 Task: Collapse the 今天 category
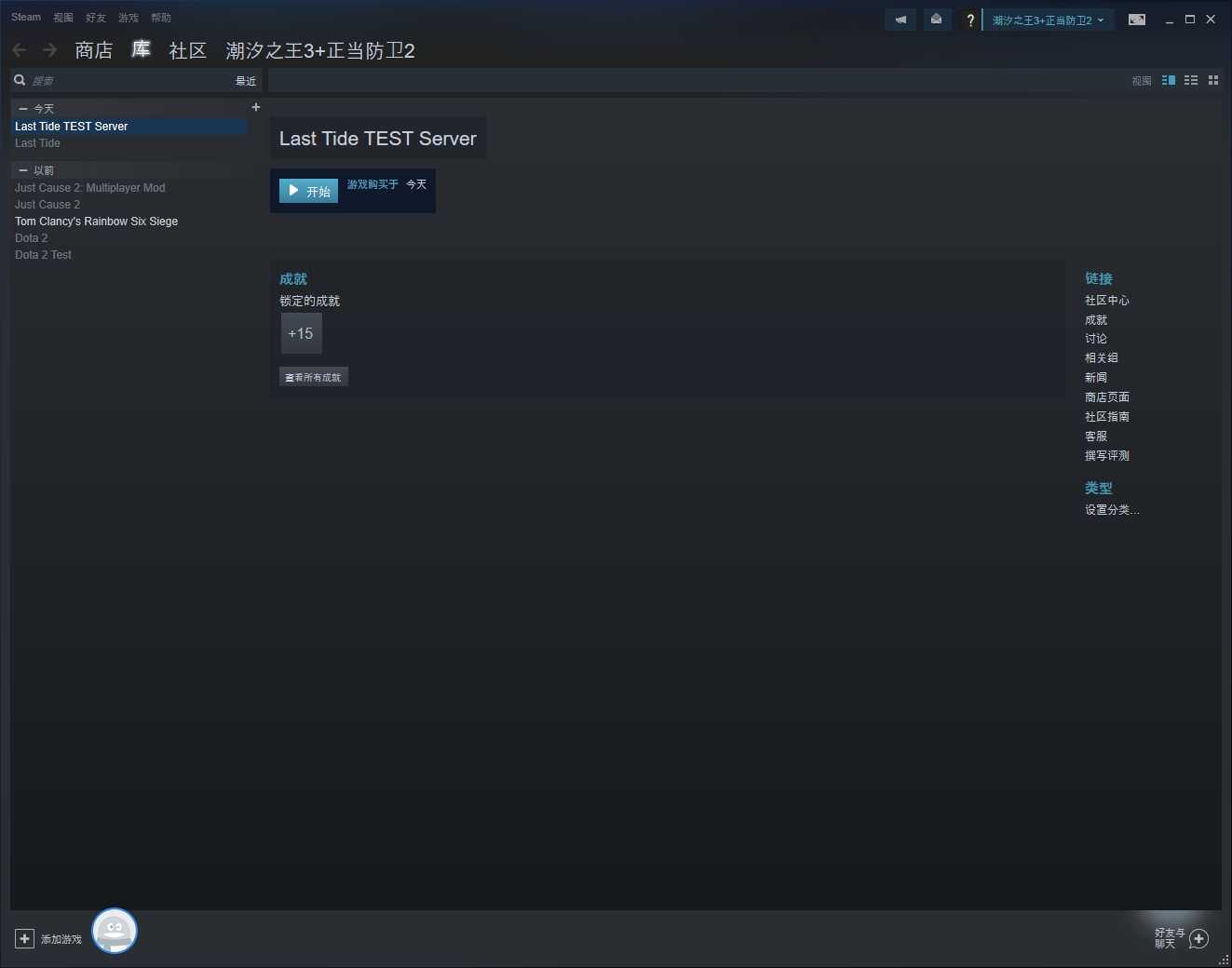point(23,109)
